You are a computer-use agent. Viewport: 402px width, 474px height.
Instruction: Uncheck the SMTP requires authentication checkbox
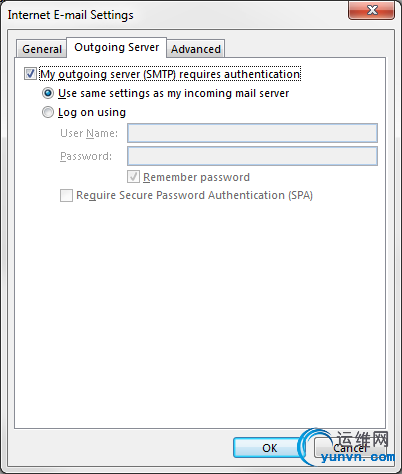(30, 74)
